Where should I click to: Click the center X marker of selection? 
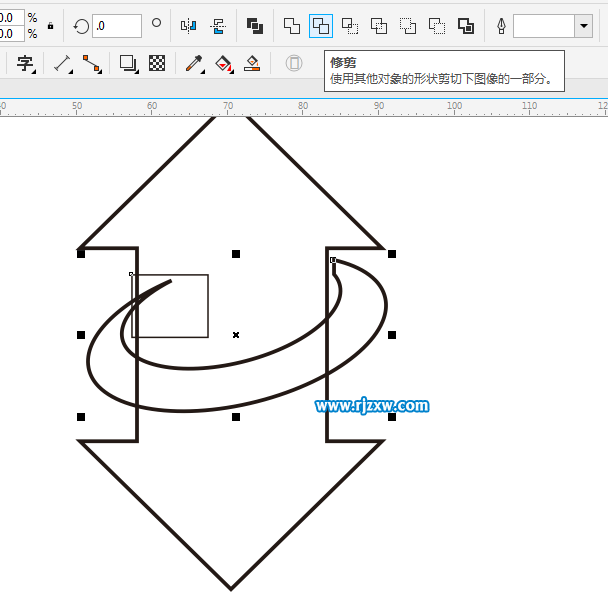pos(236,335)
